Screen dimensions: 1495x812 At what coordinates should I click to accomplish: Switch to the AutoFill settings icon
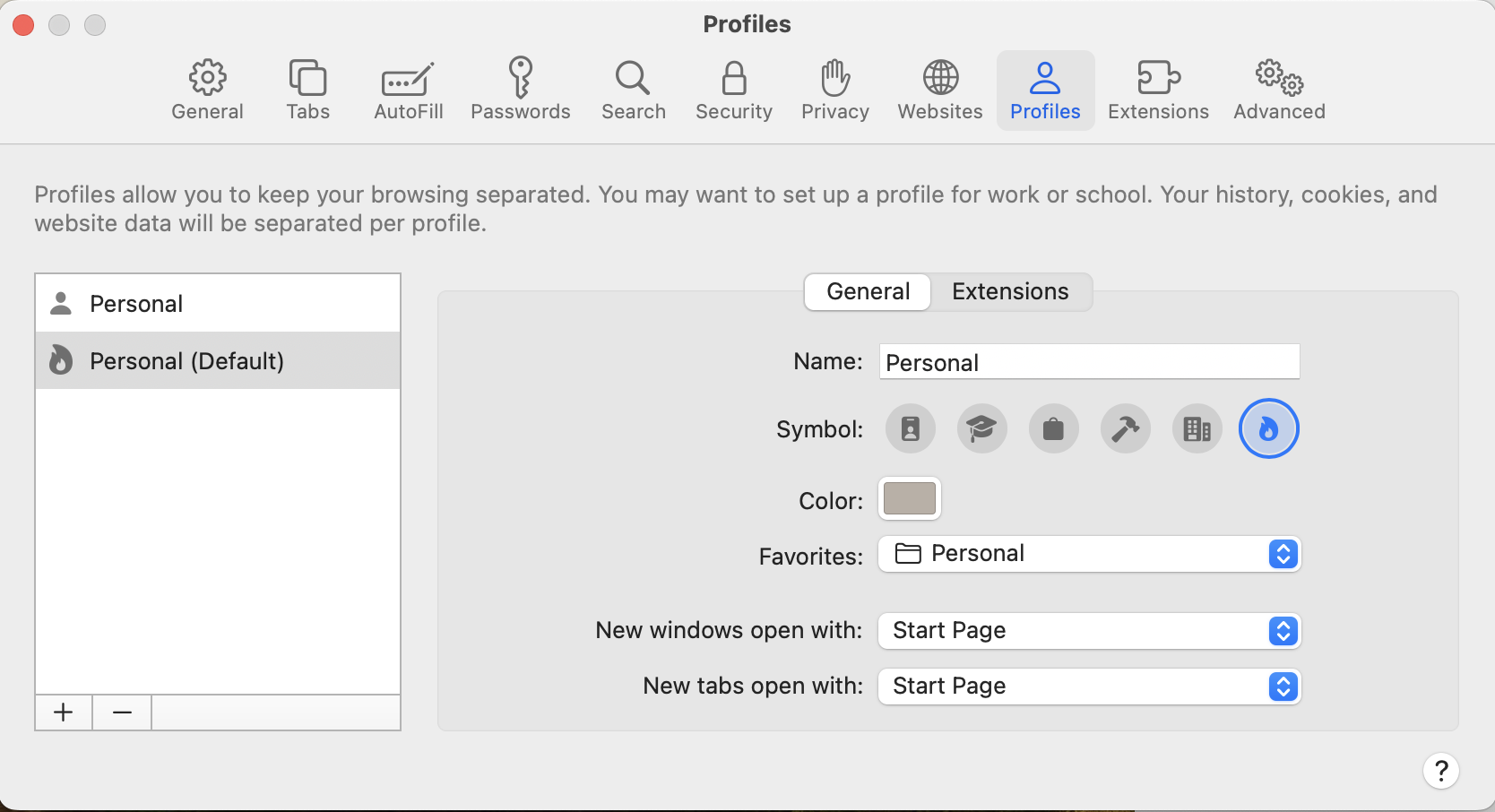click(408, 90)
